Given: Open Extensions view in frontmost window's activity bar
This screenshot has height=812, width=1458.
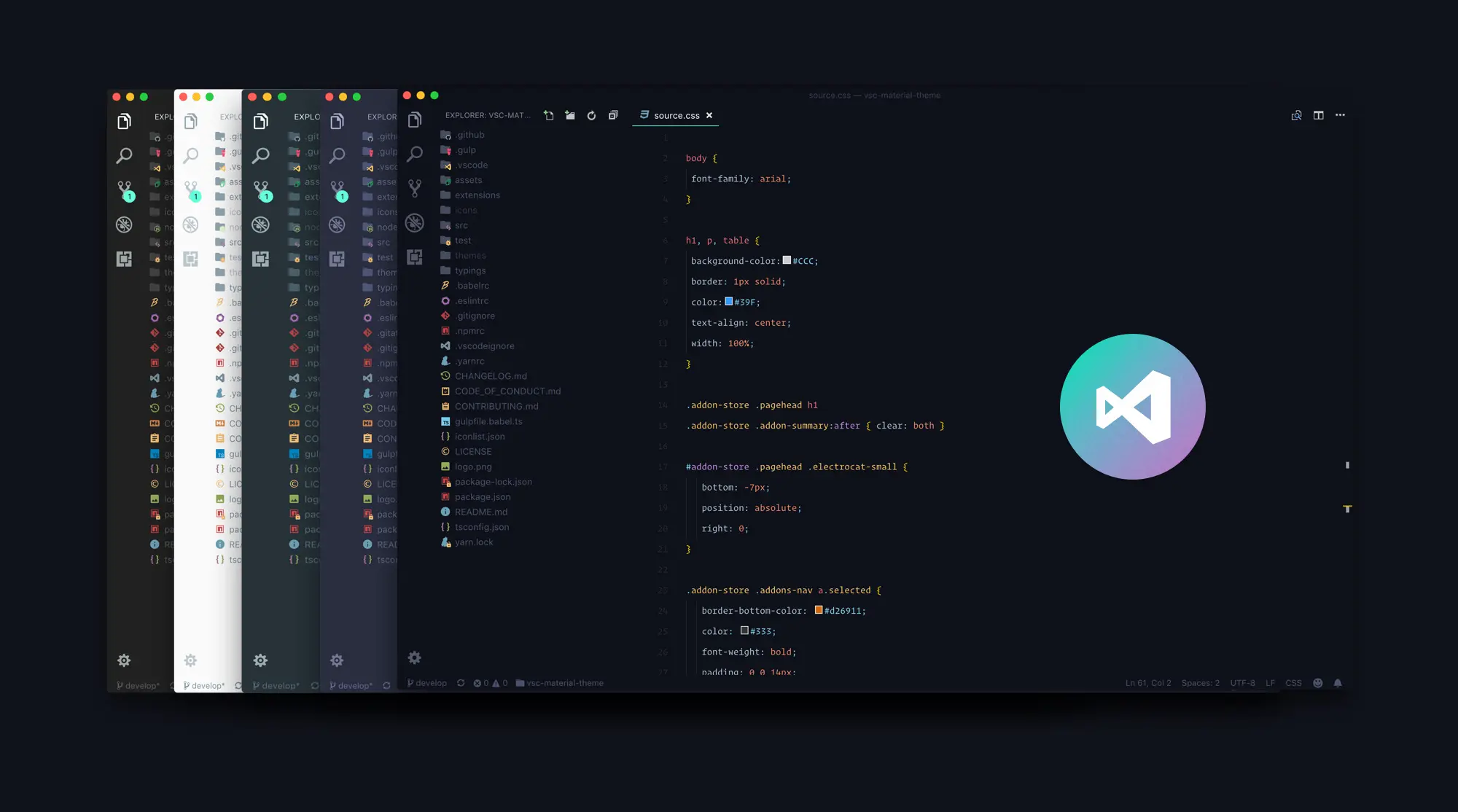Looking at the screenshot, I should pos(415,257).
